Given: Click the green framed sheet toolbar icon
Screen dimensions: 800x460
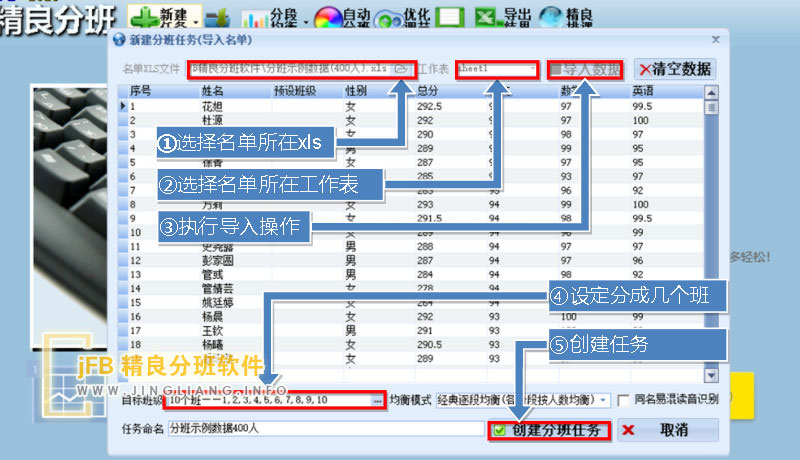Looking at the screenshot, I should (x=449, y=17).
